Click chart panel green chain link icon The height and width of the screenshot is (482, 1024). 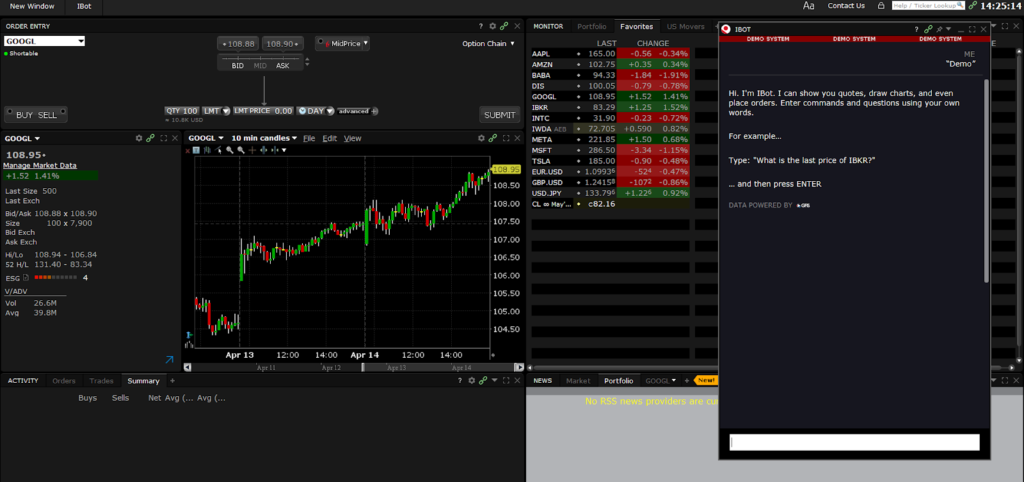pos(493,138)
